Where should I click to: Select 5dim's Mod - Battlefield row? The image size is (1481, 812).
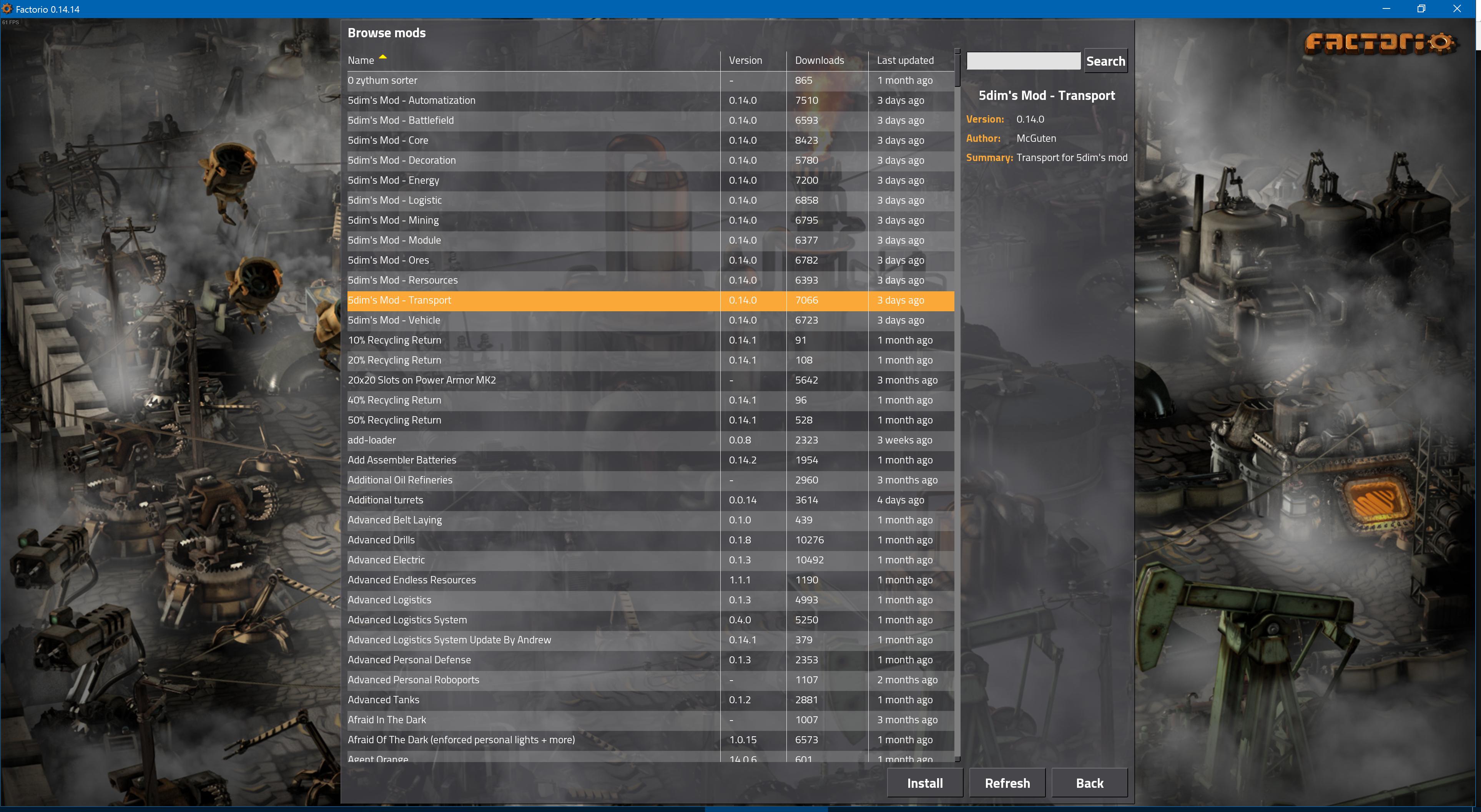click(650, 121)
